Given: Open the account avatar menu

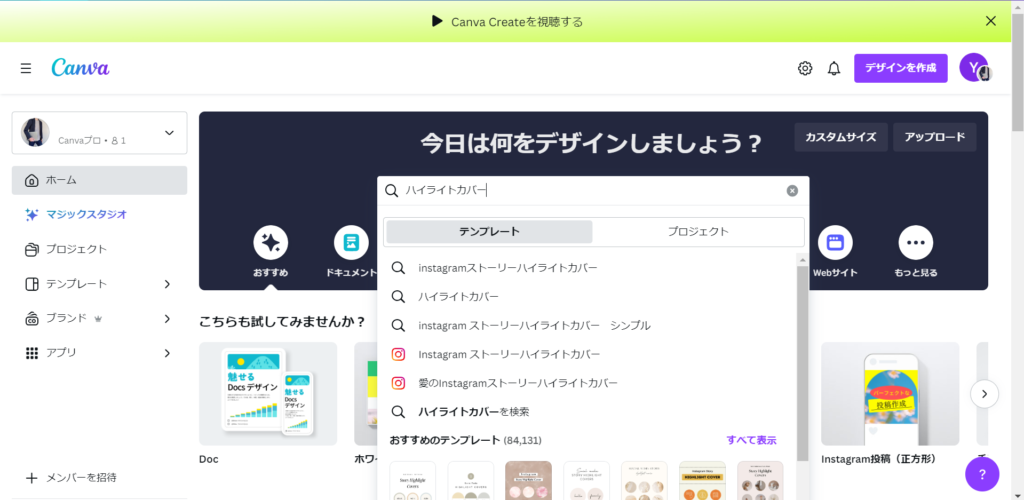Looking at the screenshot, I should [974, 68].
